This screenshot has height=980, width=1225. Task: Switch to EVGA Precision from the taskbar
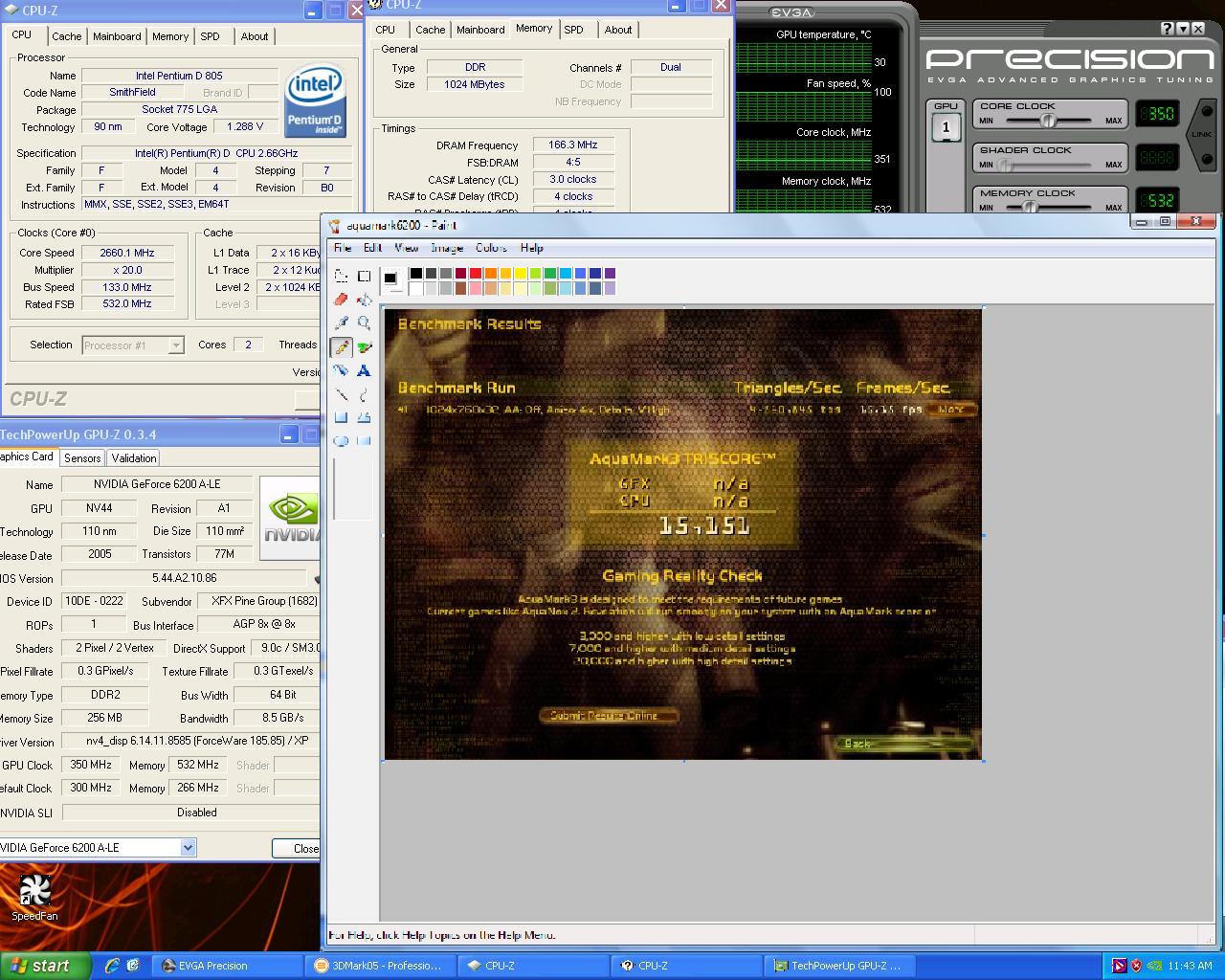(228, 966)
